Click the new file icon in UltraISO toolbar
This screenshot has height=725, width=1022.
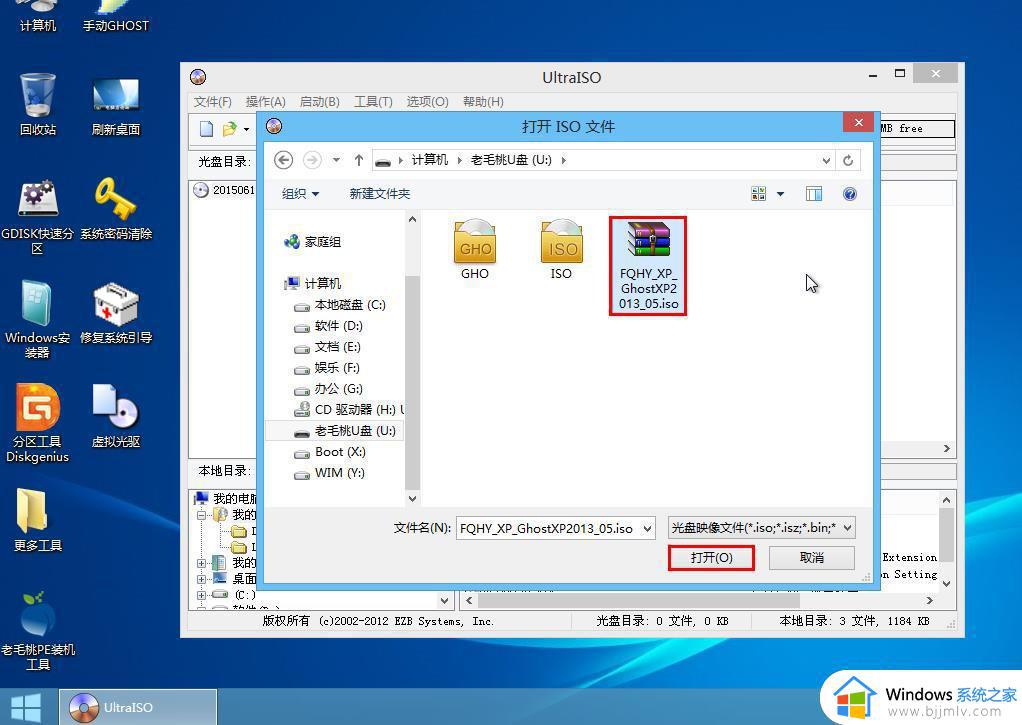(x=206, y=129)
